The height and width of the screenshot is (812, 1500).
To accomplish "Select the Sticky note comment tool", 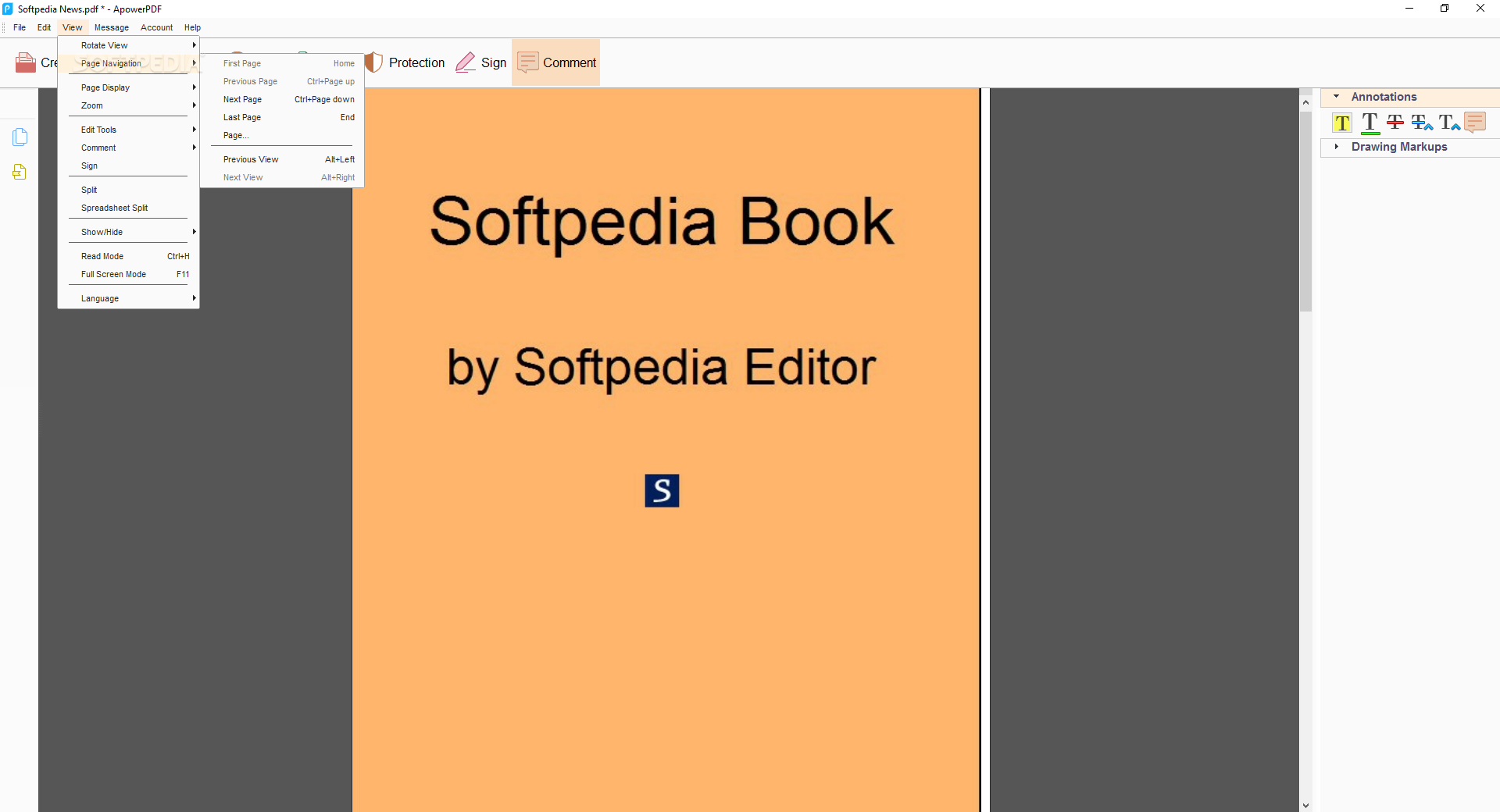I will (x=1475, y=123).
